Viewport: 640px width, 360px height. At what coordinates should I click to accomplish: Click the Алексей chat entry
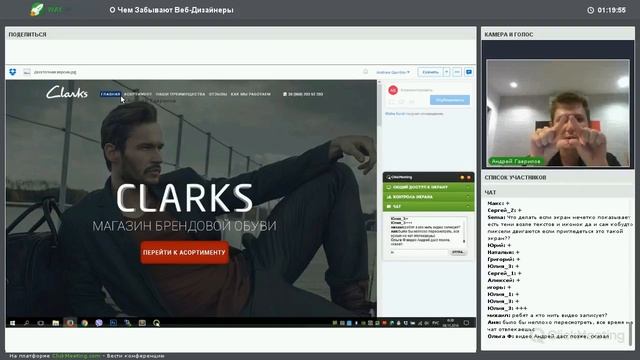click(504, 280)
